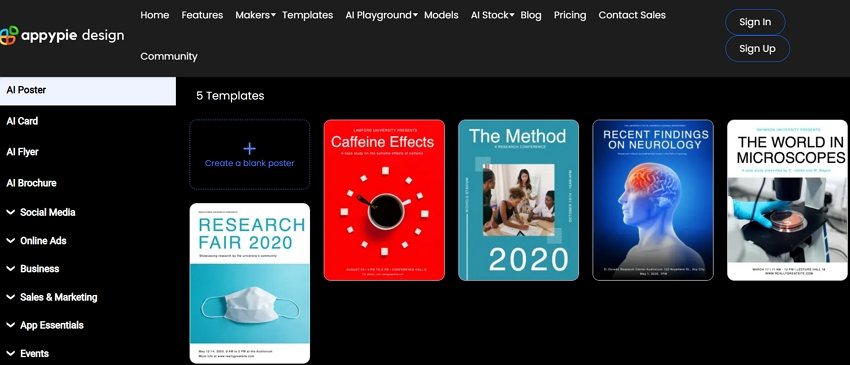Open the Research Fair 2020 template
The height and width of the screenshot is (365, 850).
pos(250,283)
